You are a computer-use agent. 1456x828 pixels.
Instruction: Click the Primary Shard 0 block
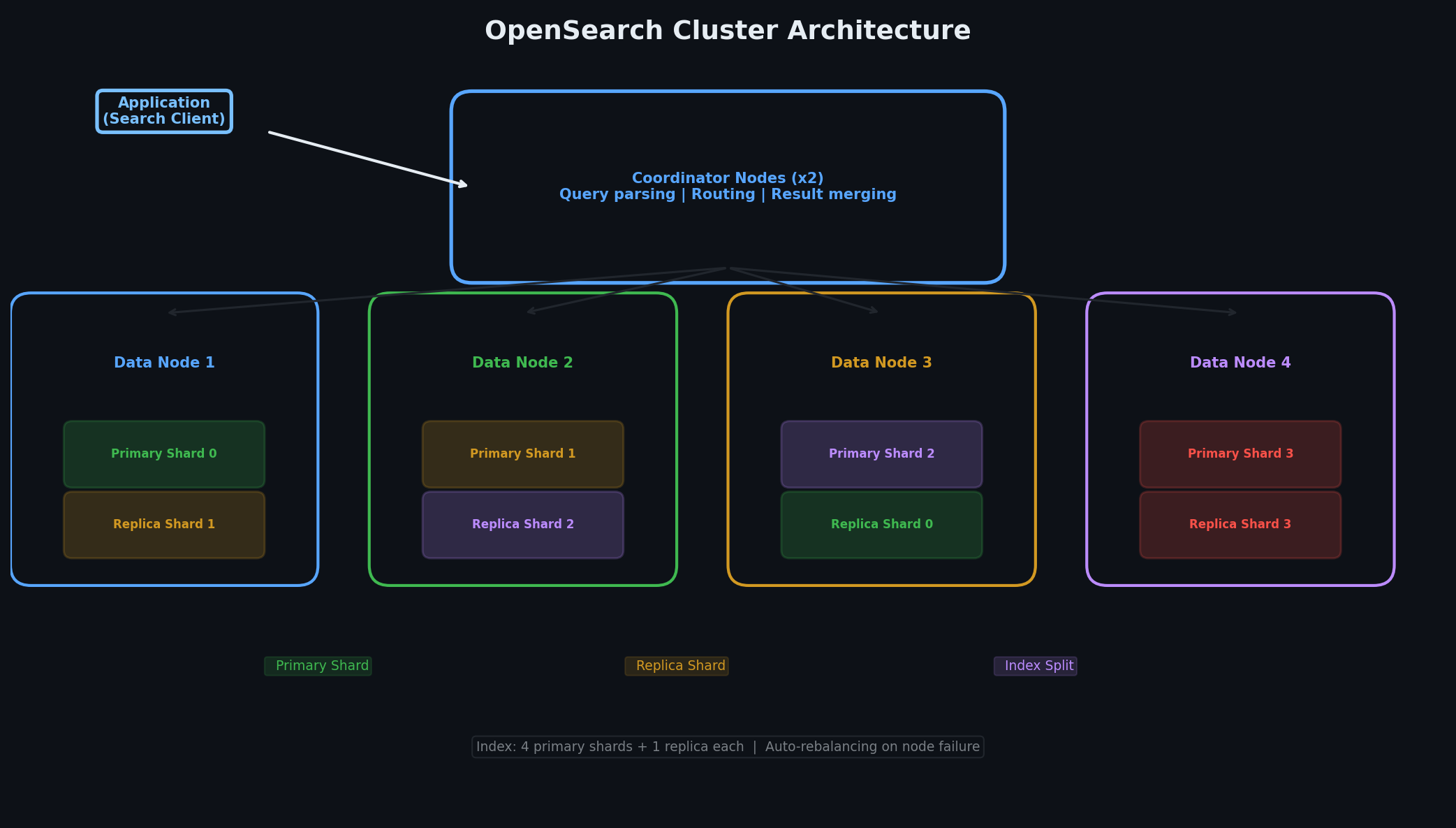164,454
